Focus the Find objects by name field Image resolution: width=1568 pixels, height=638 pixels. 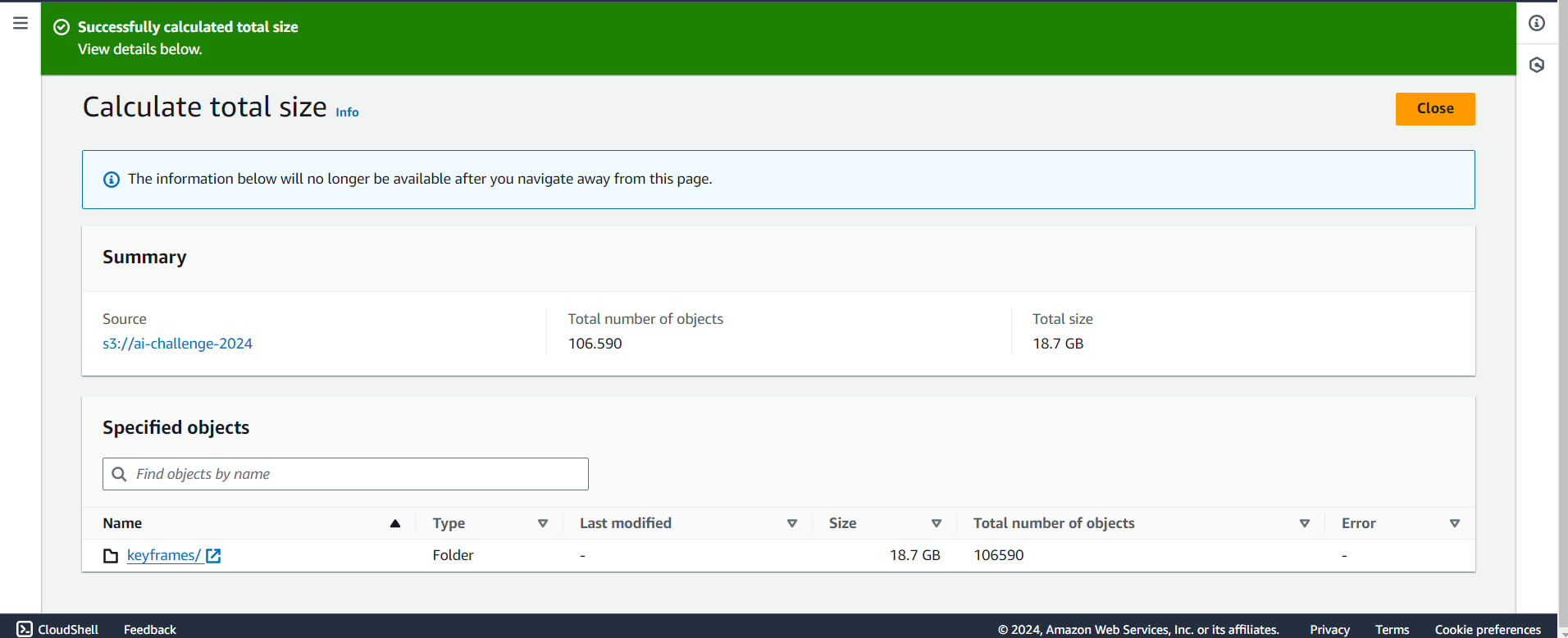tap(345, 474)
